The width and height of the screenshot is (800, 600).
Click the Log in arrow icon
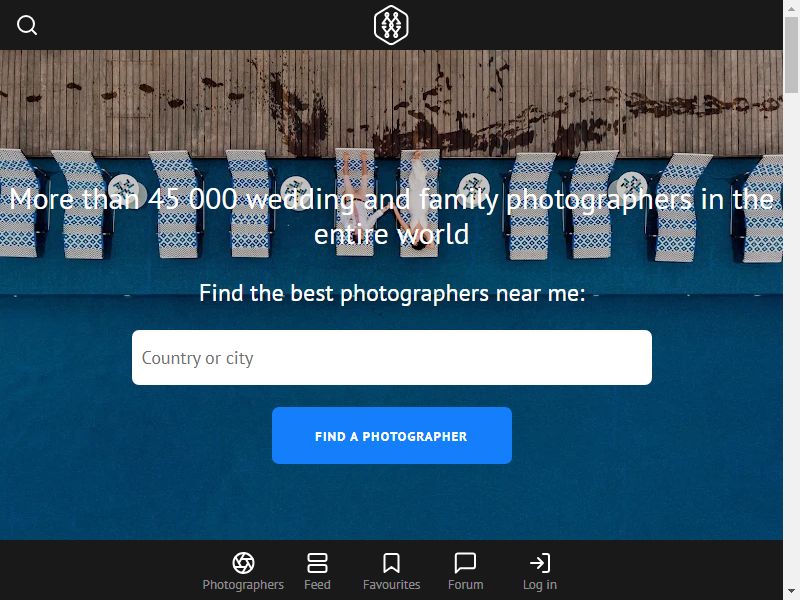pos(540,563)
